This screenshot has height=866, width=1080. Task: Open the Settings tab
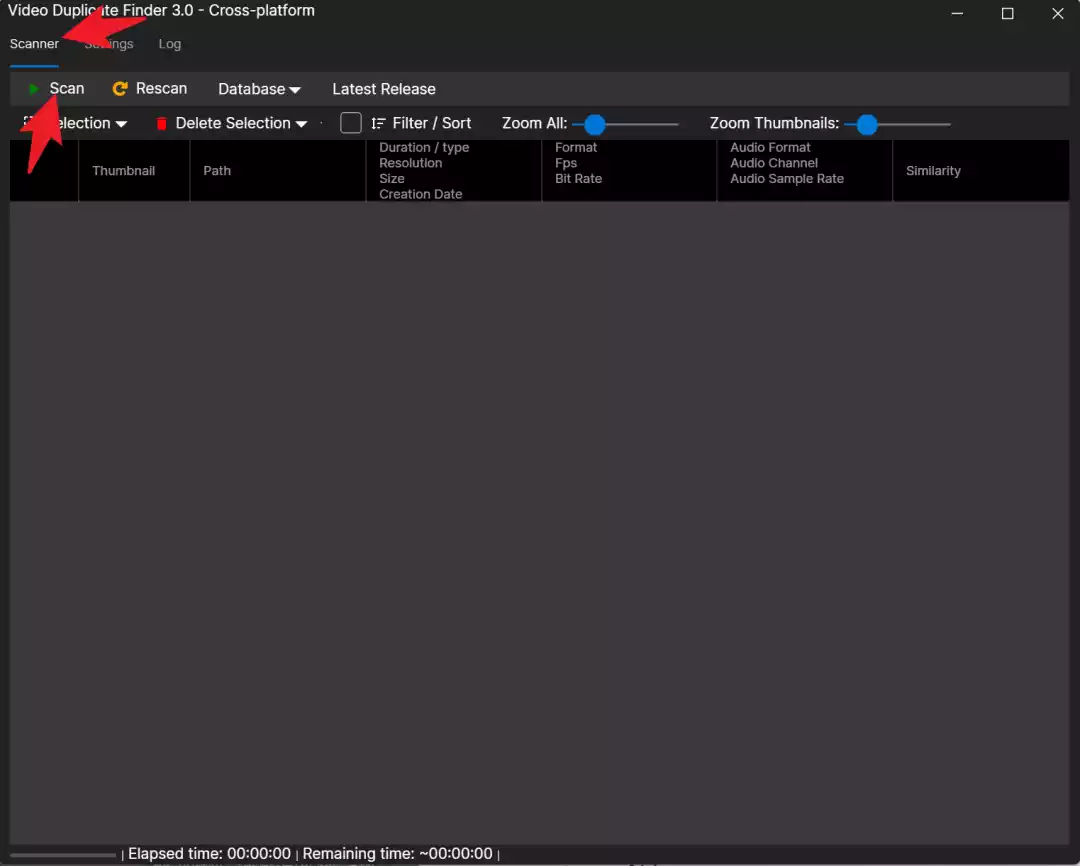pos(109,44)
